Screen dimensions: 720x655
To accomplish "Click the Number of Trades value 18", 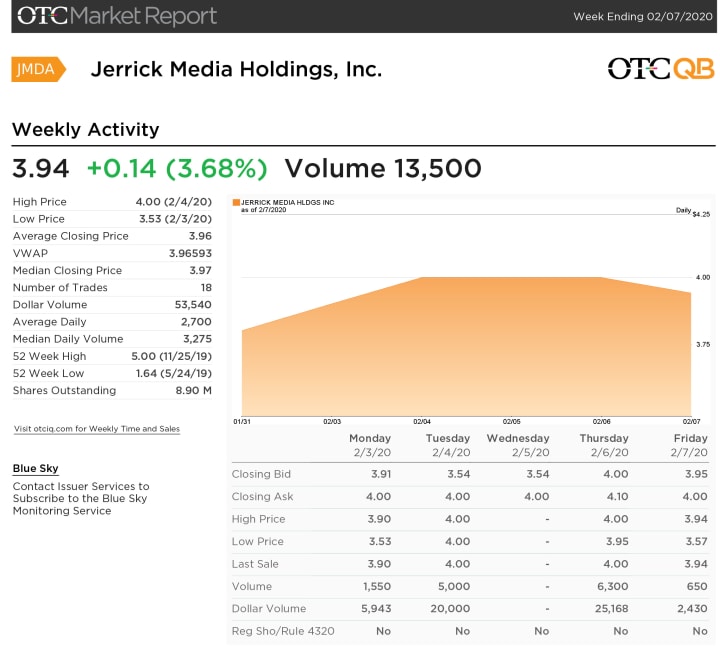I will coord(206,288).
